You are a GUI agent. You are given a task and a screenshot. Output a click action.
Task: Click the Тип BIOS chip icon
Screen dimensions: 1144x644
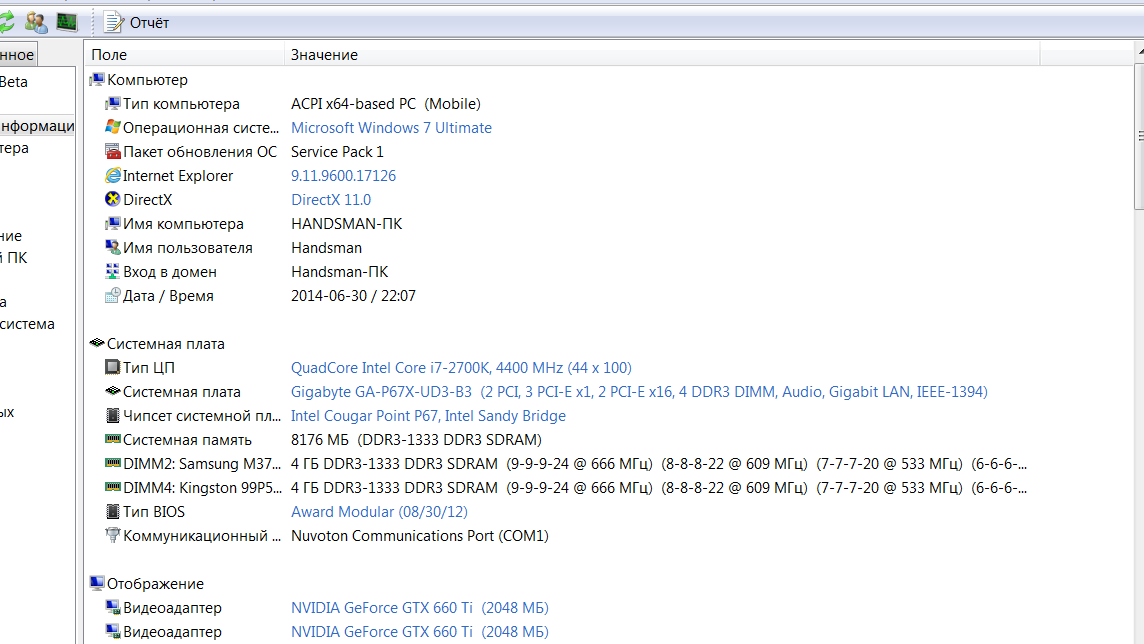(x=112, y=511)
